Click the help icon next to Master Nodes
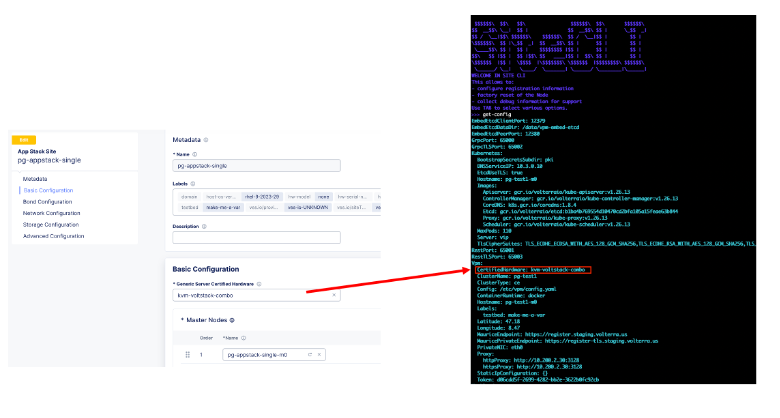The height and width of the screenshot is (418, 780). tap(233, 320)
